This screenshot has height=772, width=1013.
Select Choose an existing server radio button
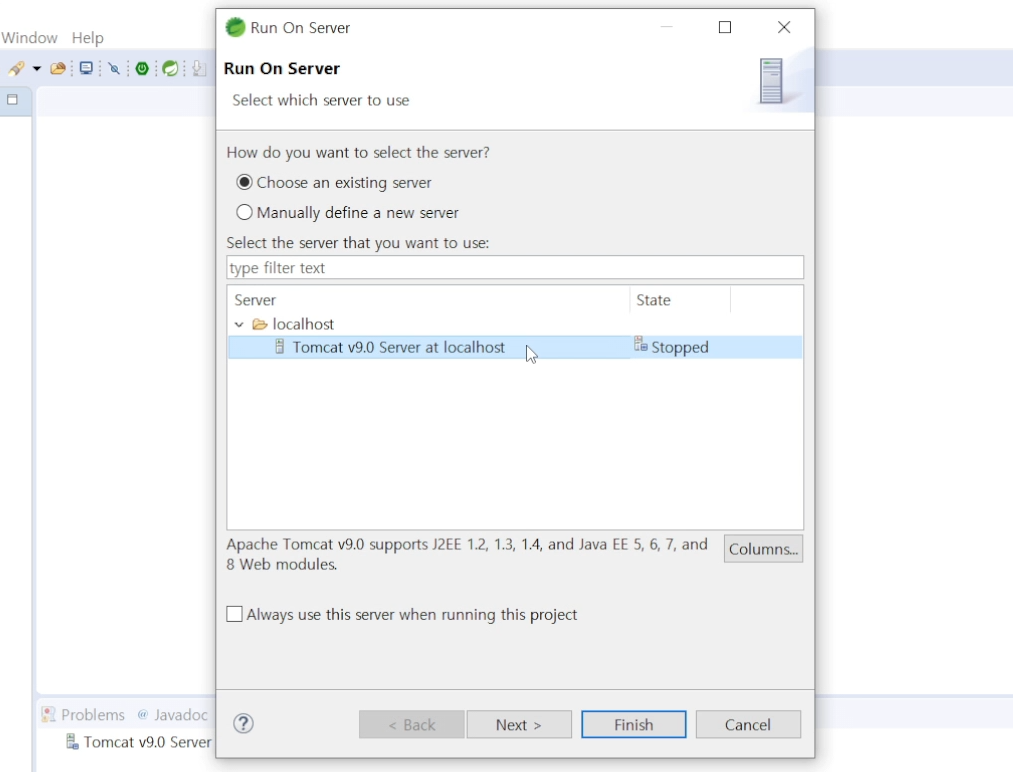click(x=244, y=182)
